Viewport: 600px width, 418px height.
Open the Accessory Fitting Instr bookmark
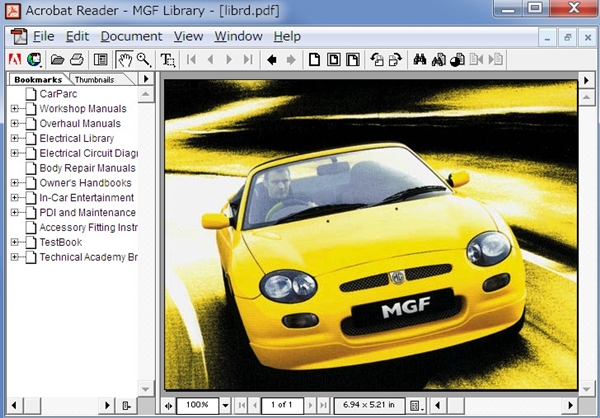[88, 227]
